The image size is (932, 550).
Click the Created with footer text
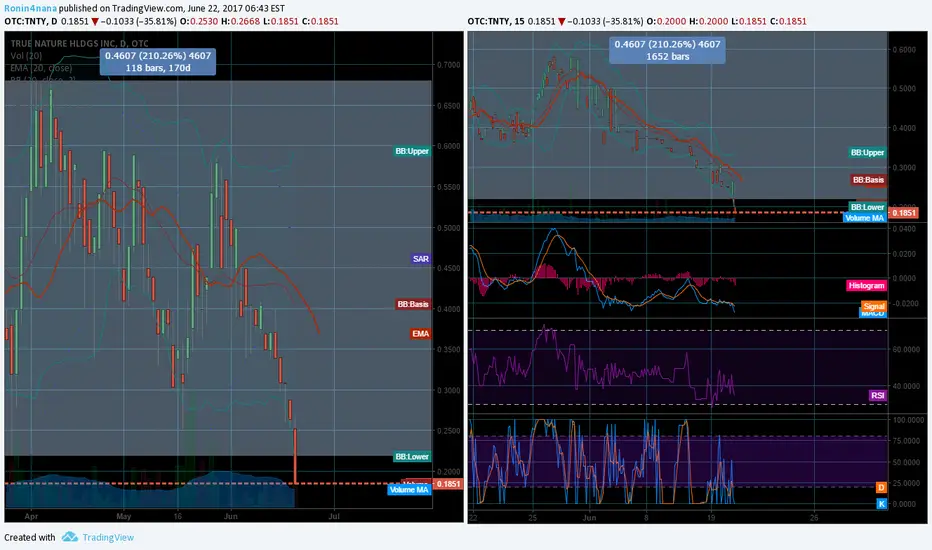[30, 538]
